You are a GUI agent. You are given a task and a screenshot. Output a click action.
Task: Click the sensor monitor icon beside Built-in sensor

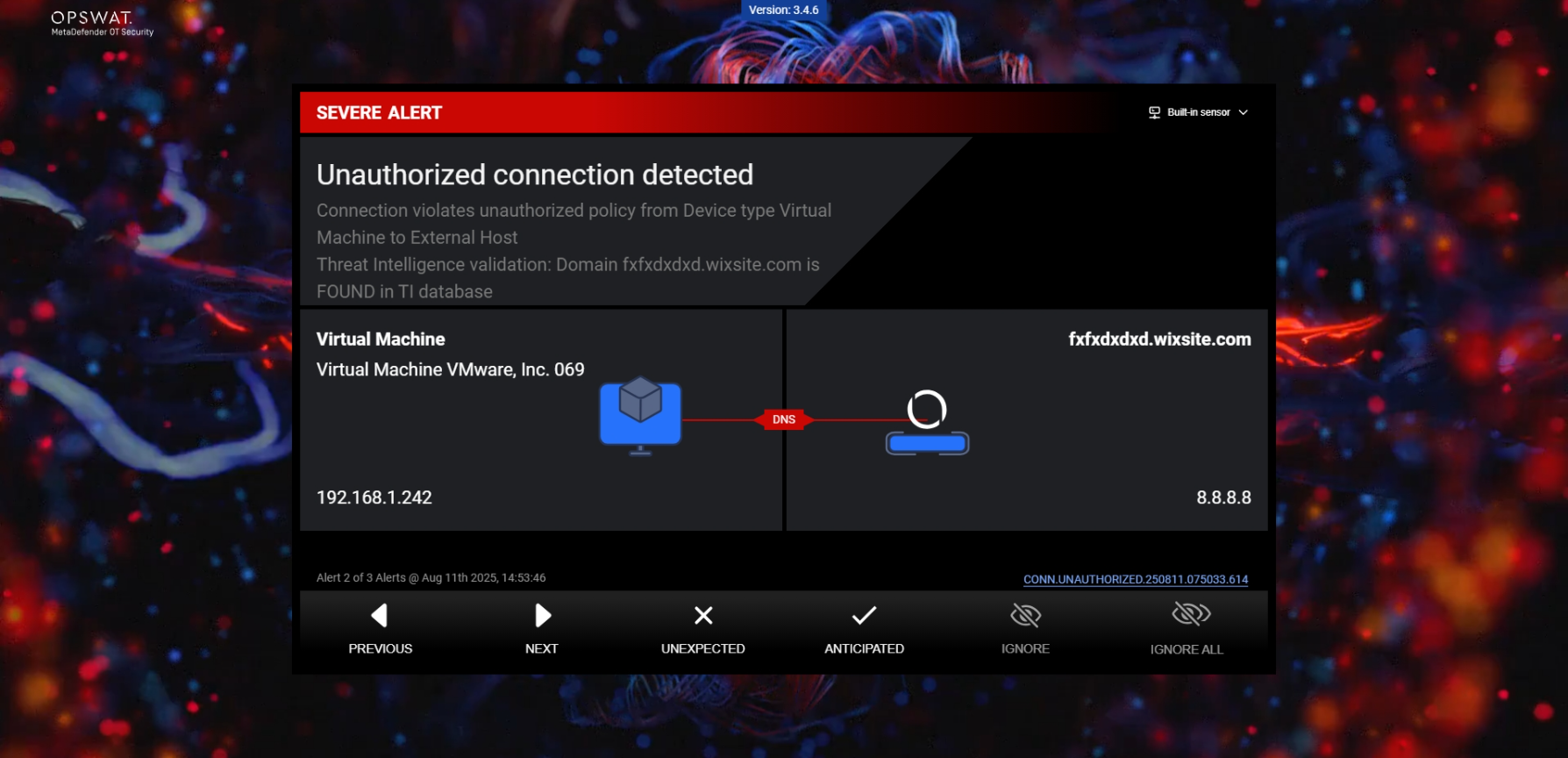(x=1154, y=112)
